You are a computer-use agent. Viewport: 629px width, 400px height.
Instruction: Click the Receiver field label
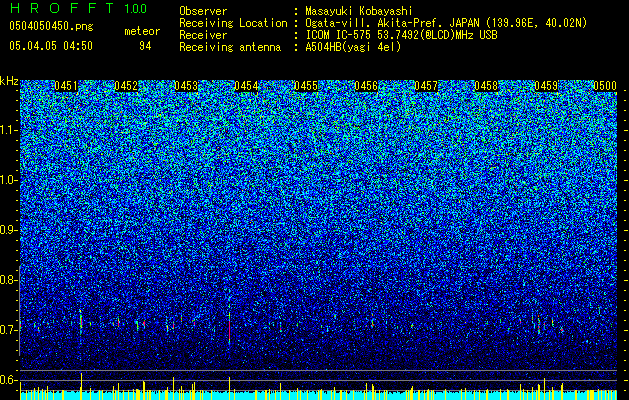click(203, 35)
